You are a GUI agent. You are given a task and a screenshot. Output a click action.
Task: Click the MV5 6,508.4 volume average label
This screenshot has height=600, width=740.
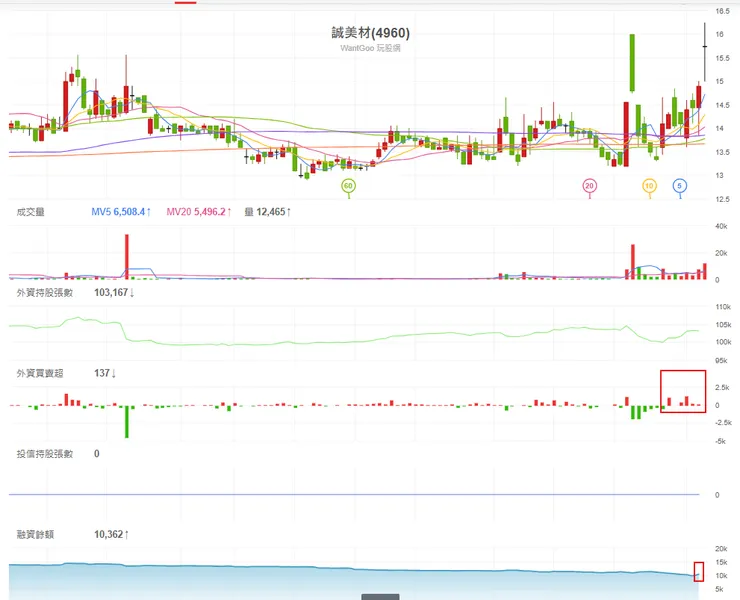[x=121, y=212]
